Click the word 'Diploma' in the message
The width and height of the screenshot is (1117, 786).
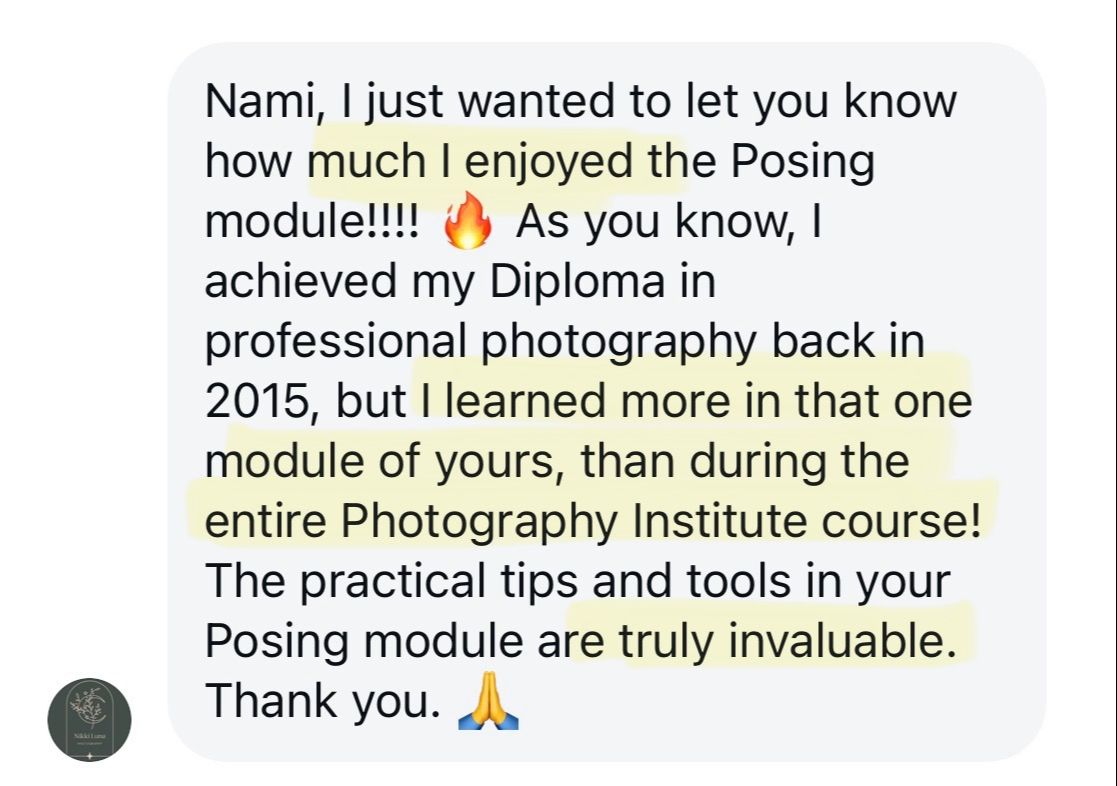point(577,282)
